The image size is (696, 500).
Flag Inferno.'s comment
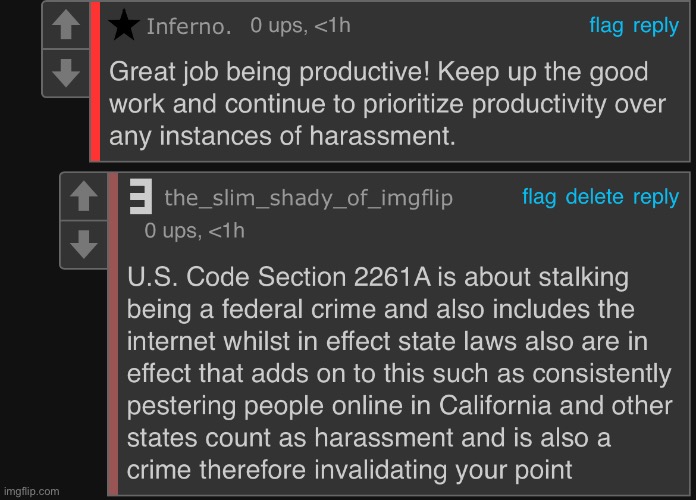(x=606, y=26)
